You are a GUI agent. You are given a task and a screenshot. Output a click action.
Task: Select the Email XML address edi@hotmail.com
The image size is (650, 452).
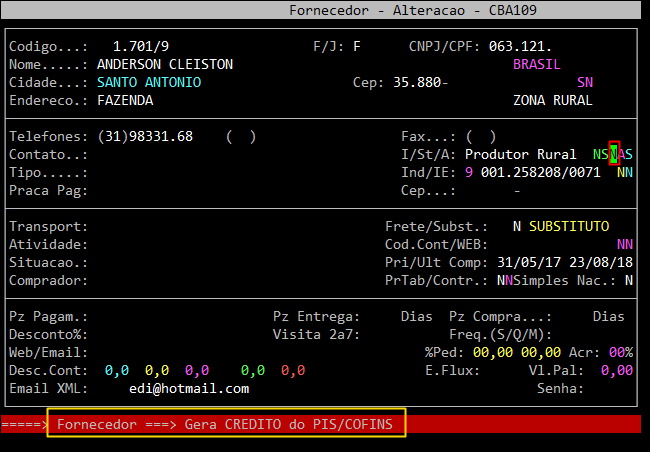click(x=189, y=388)
